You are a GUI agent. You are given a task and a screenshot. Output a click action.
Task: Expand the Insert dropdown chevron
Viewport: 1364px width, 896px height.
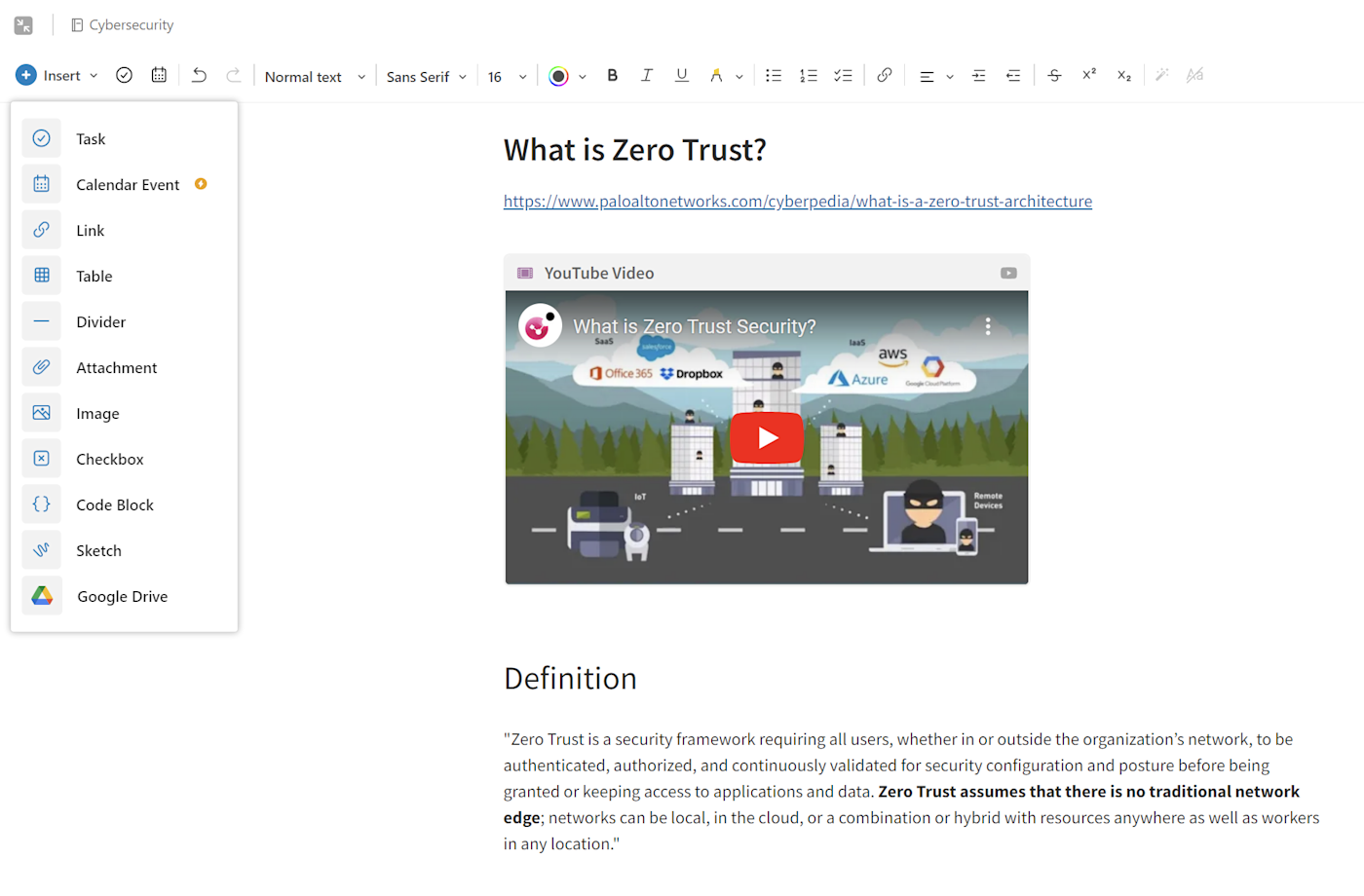(x=94, y=76)
